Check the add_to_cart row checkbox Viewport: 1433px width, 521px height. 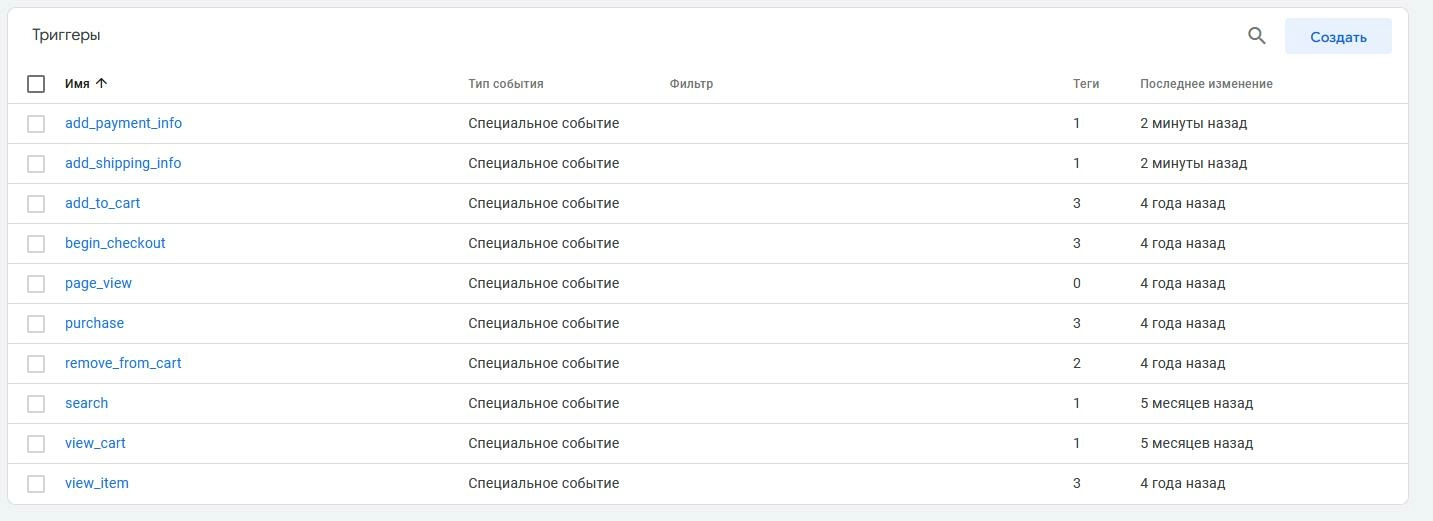36,204
